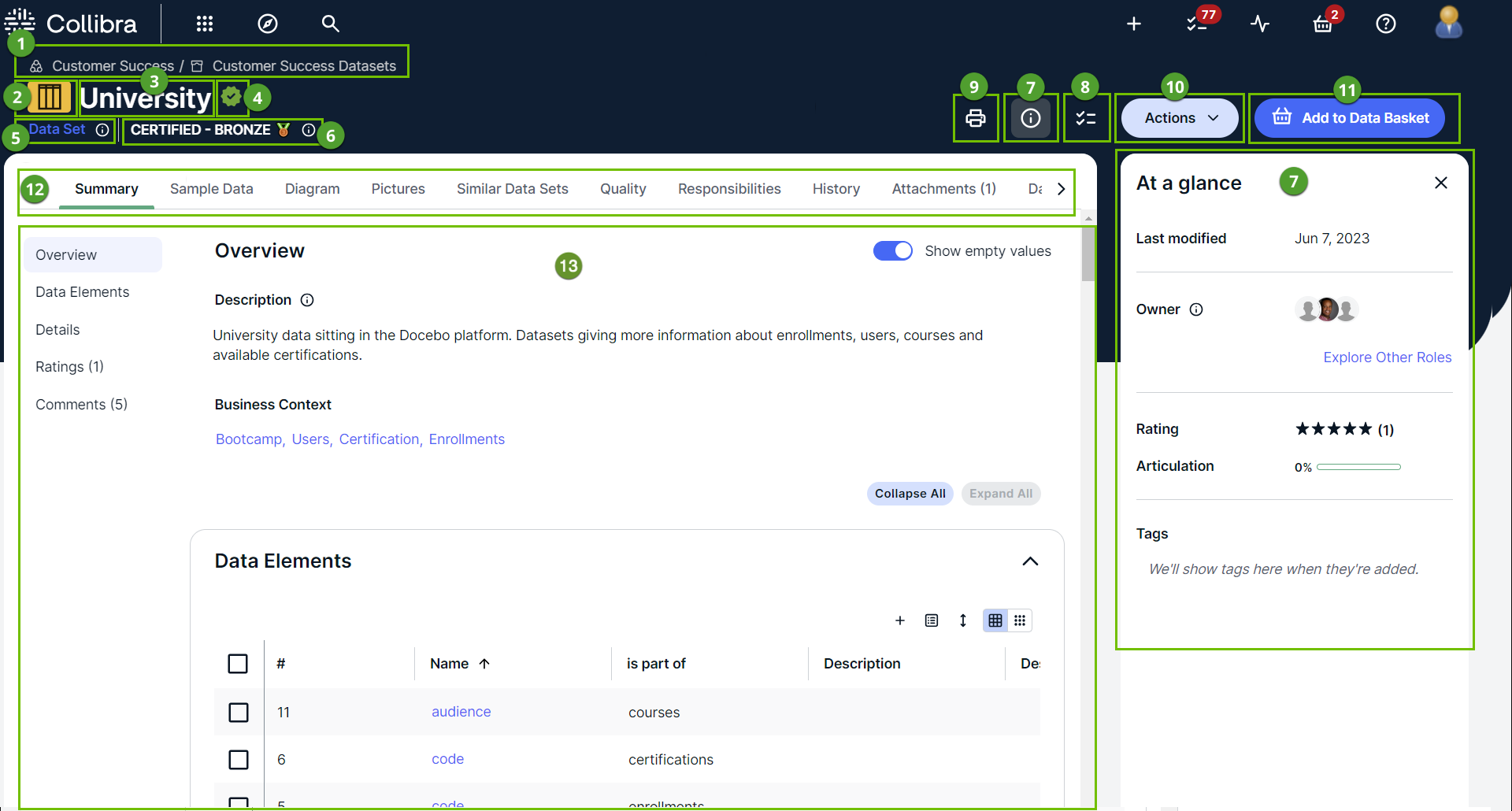Open the Responsibilities tab

729,189
